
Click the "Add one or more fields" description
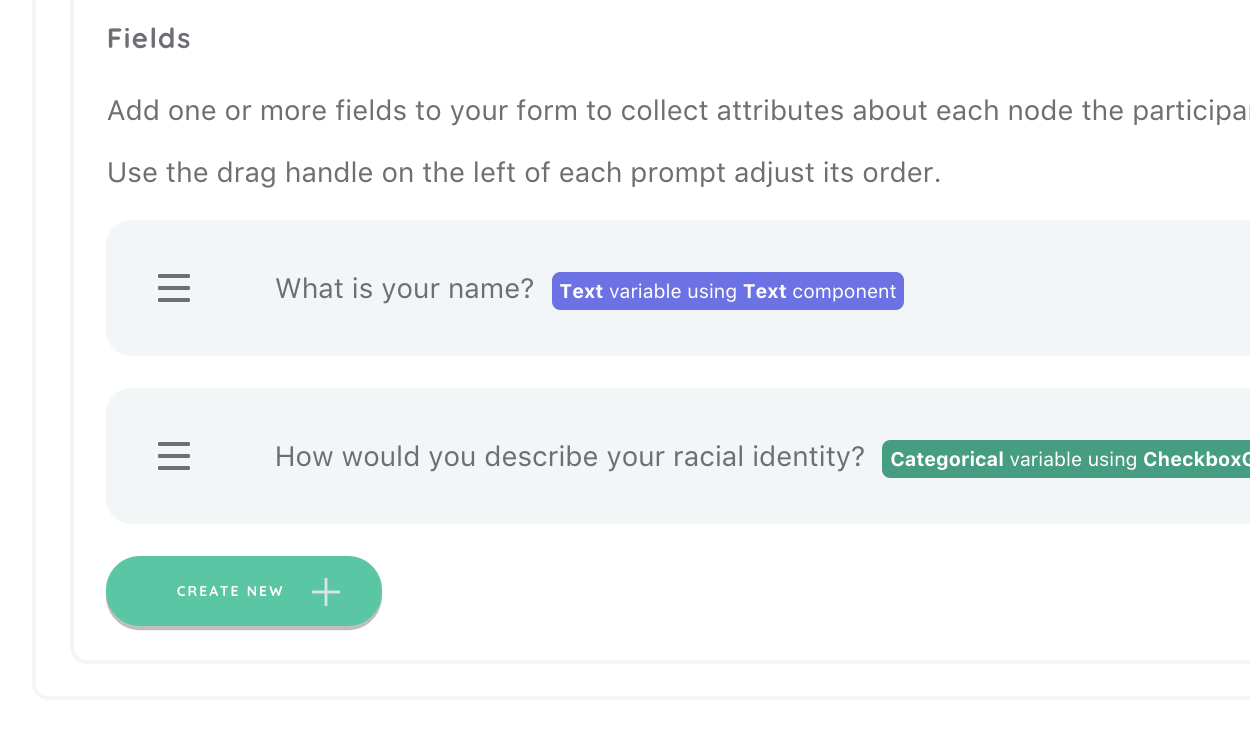coord(678,110)
